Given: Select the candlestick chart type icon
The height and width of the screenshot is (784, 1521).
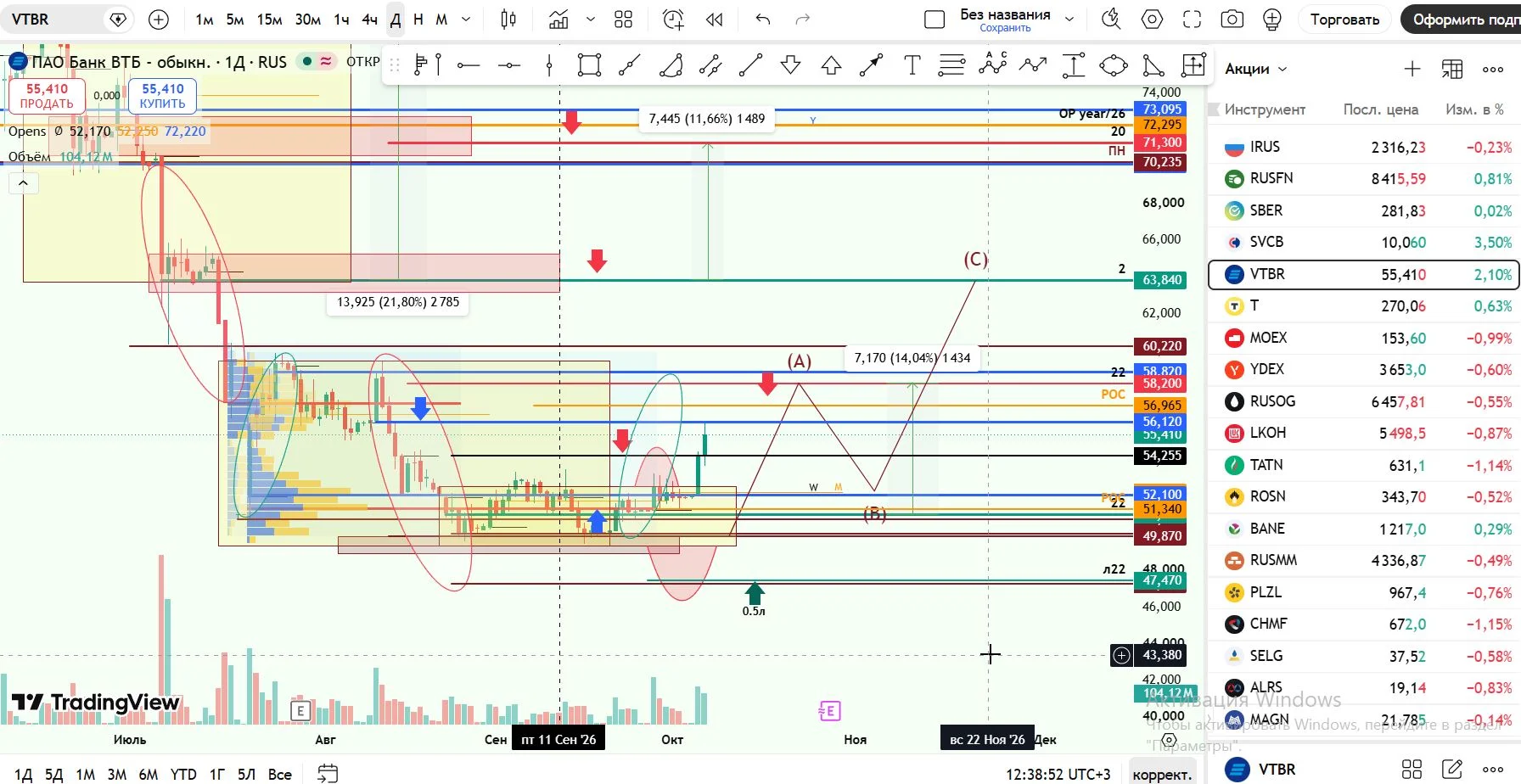Looking at the screenshot, I should [508, 19].
